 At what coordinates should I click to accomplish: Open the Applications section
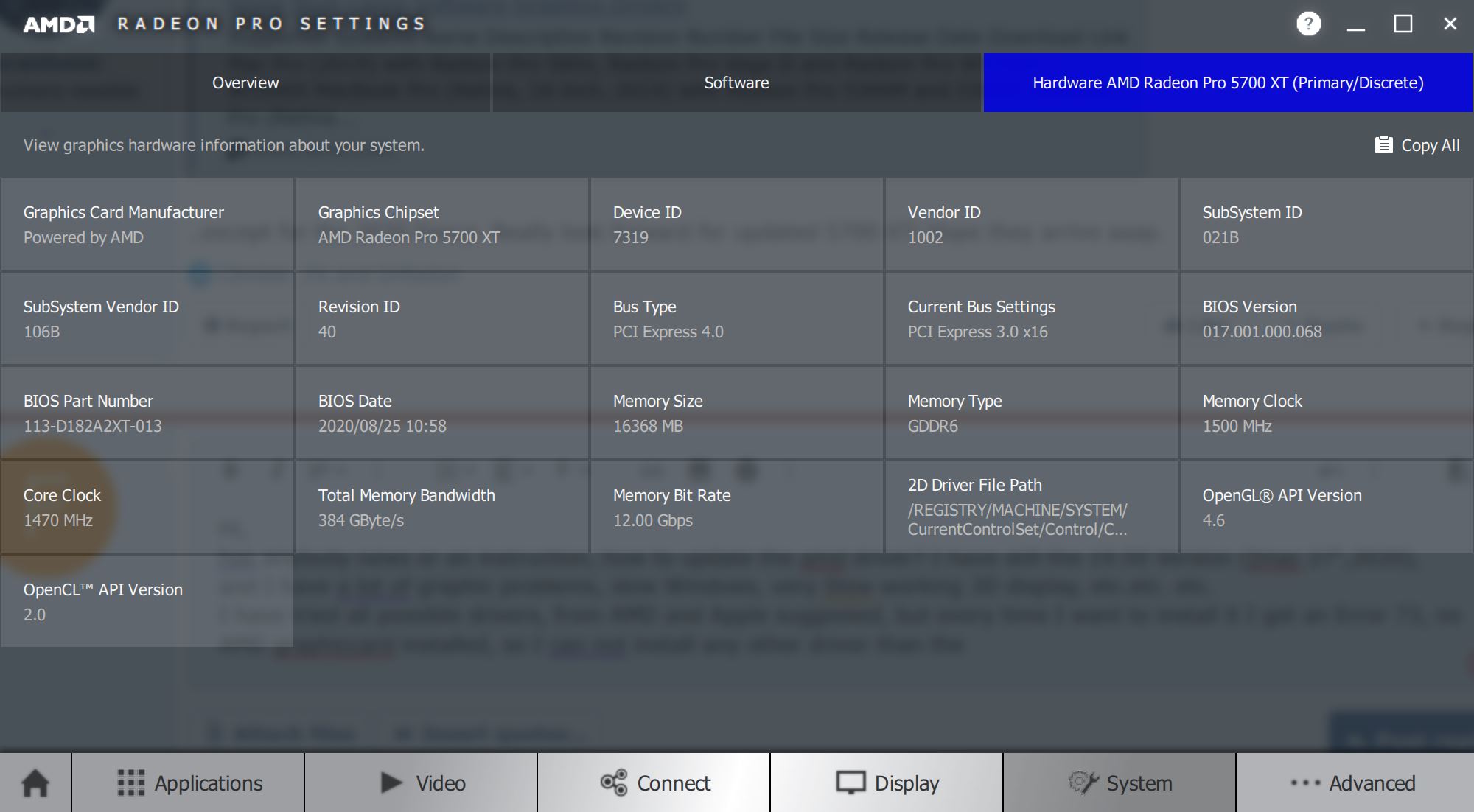189,783
